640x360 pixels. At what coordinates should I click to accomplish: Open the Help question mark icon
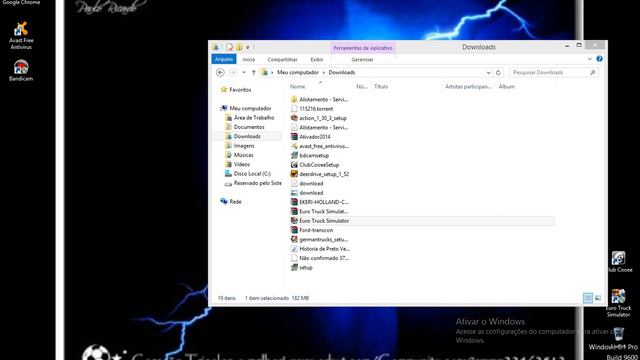[x=599, y=59]
